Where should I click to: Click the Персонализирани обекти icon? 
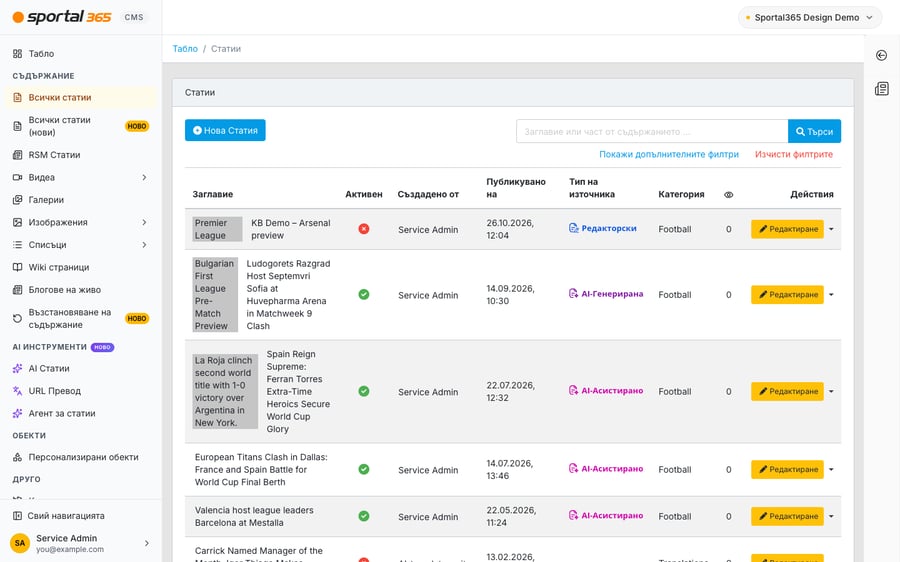coord(17,458)
